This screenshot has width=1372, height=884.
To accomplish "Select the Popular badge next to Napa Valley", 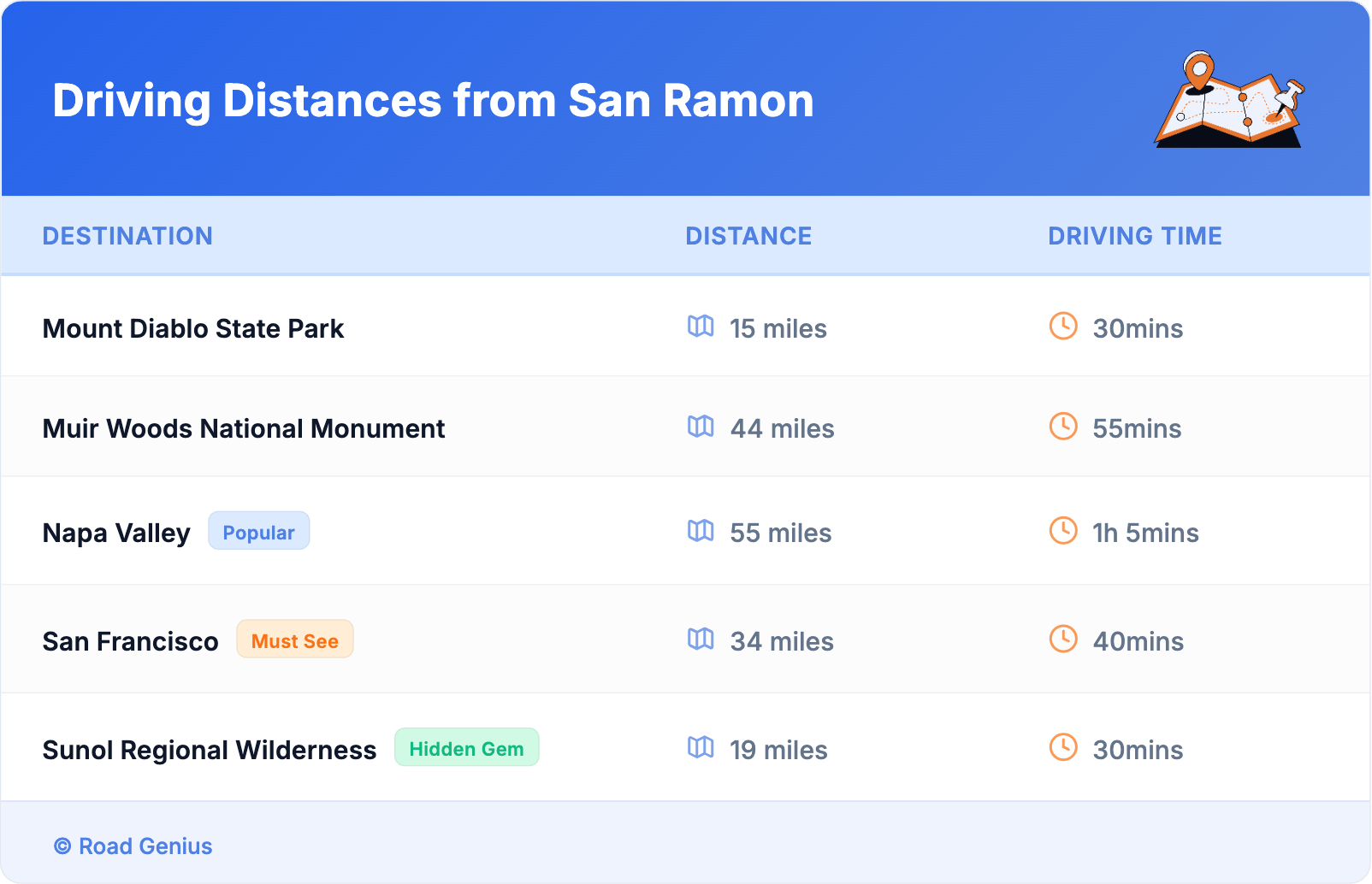I will [x=258, y=532].
